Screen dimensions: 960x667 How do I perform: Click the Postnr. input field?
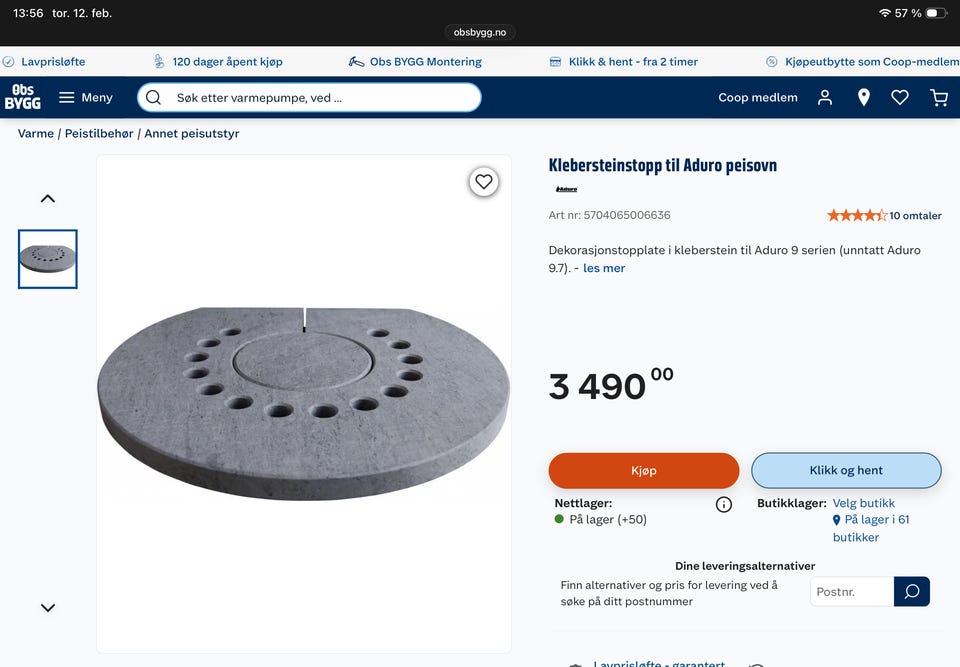pos(851,591)
